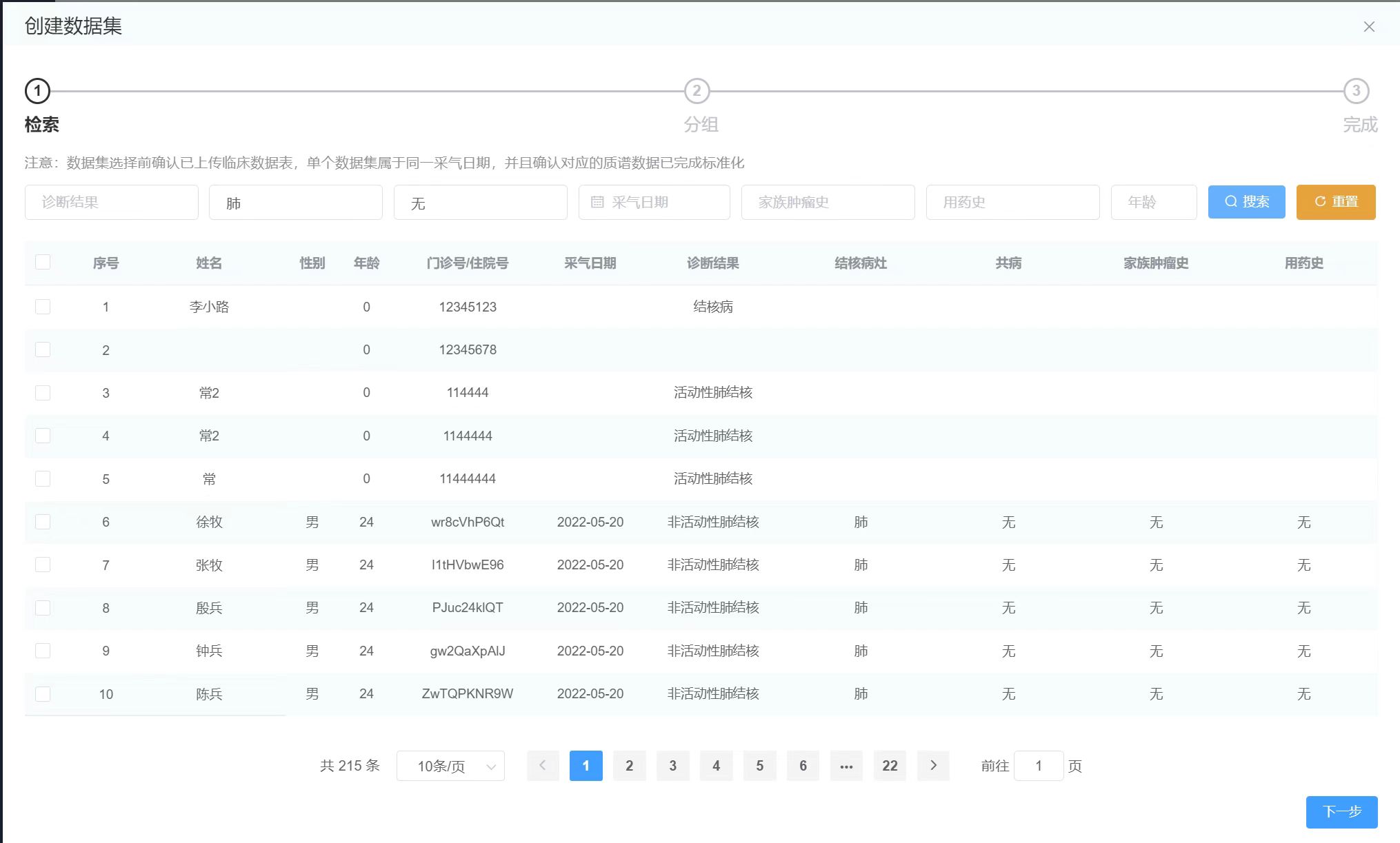This screenshot has width=1400, height=843.
Task: Open the 用药史 filter
Action: 1013,202
